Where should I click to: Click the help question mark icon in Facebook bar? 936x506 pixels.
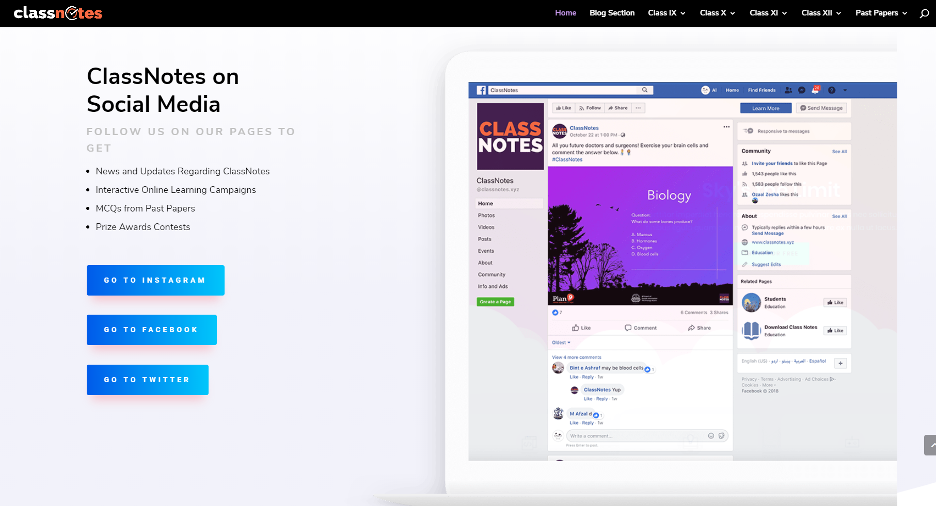point(832,90)
